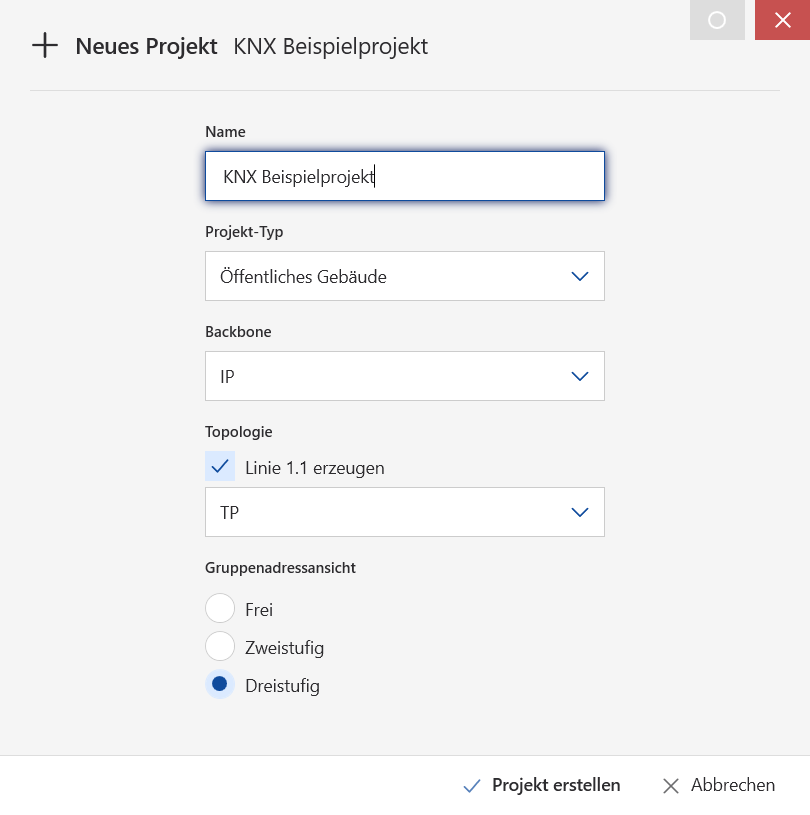Close the dialog with the red X
The width and height of the screenshot is (810, 815).
coord(782,20)
